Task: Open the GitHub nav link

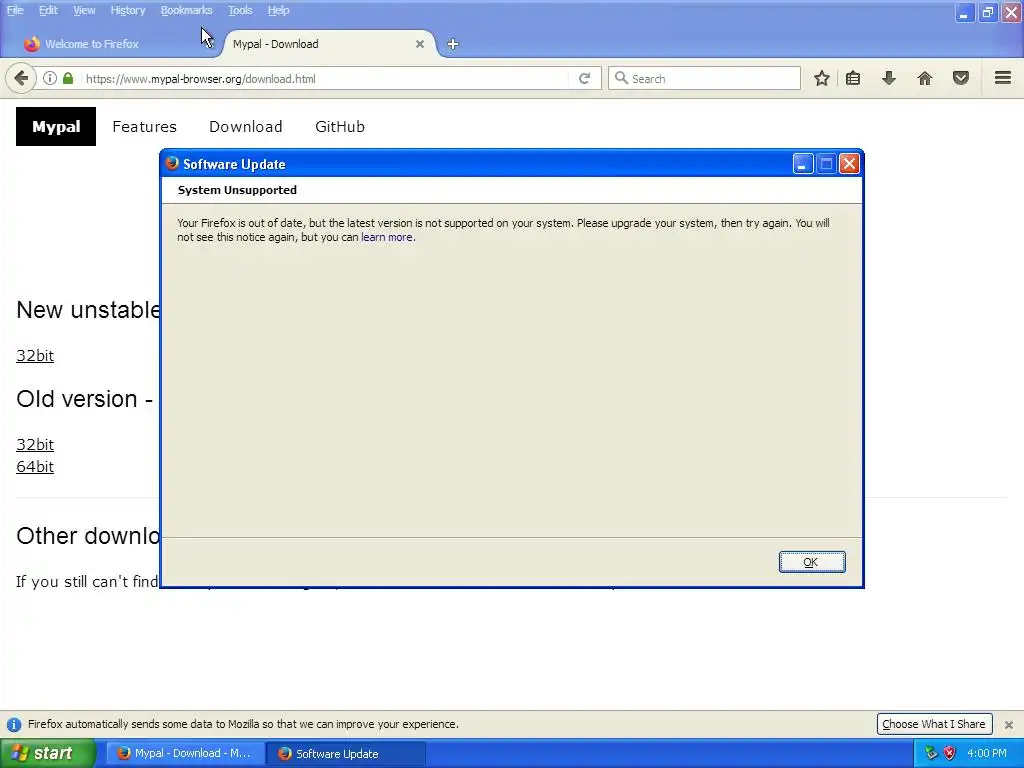Action: pyautogui.click(x=340, y=126)
